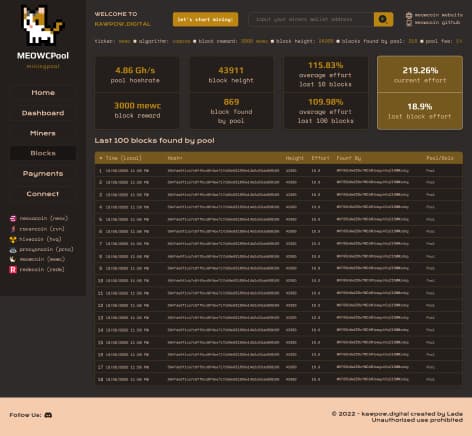Image resolution: width=472 pixels, height=436 pixels.
Task: Open meowcoin github link
Action: tap(437, 23)
